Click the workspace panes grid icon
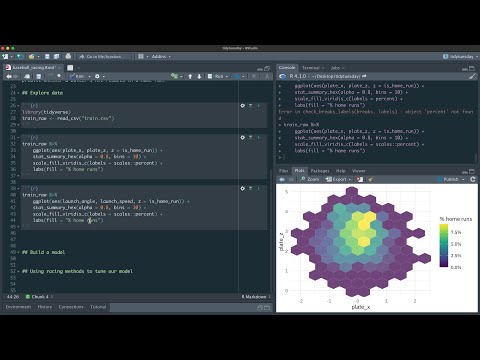This screenshot has width=480, height=360. coord(141,56)
